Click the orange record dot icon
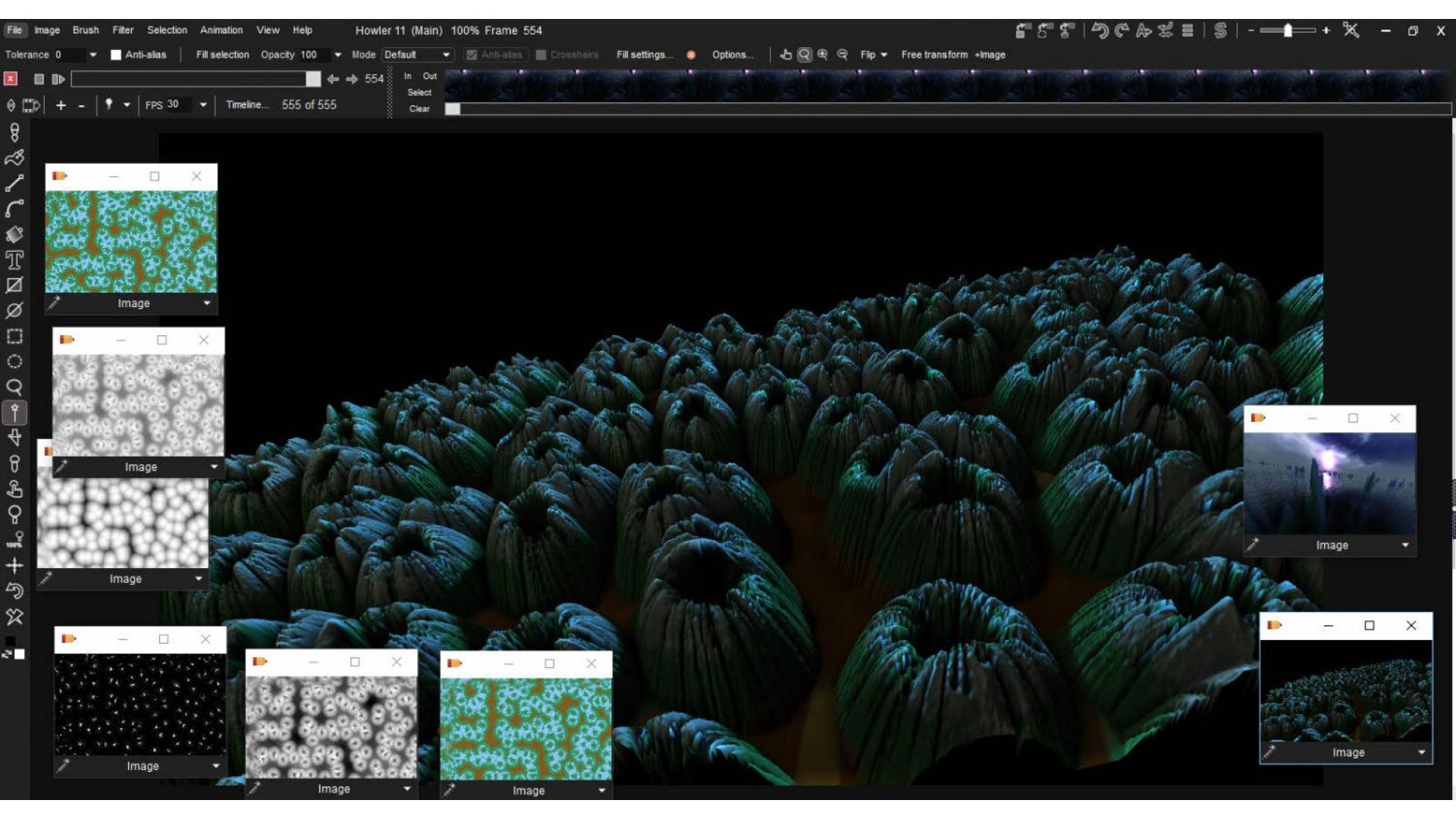Viewport: 1456px width, 819px height. (x=691, y=55)
